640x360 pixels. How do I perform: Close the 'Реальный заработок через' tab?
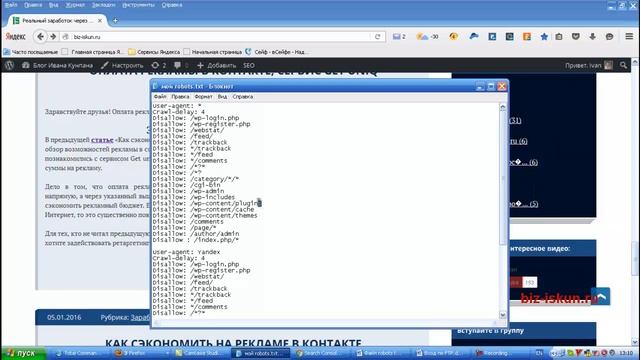[x=100, y=20]
